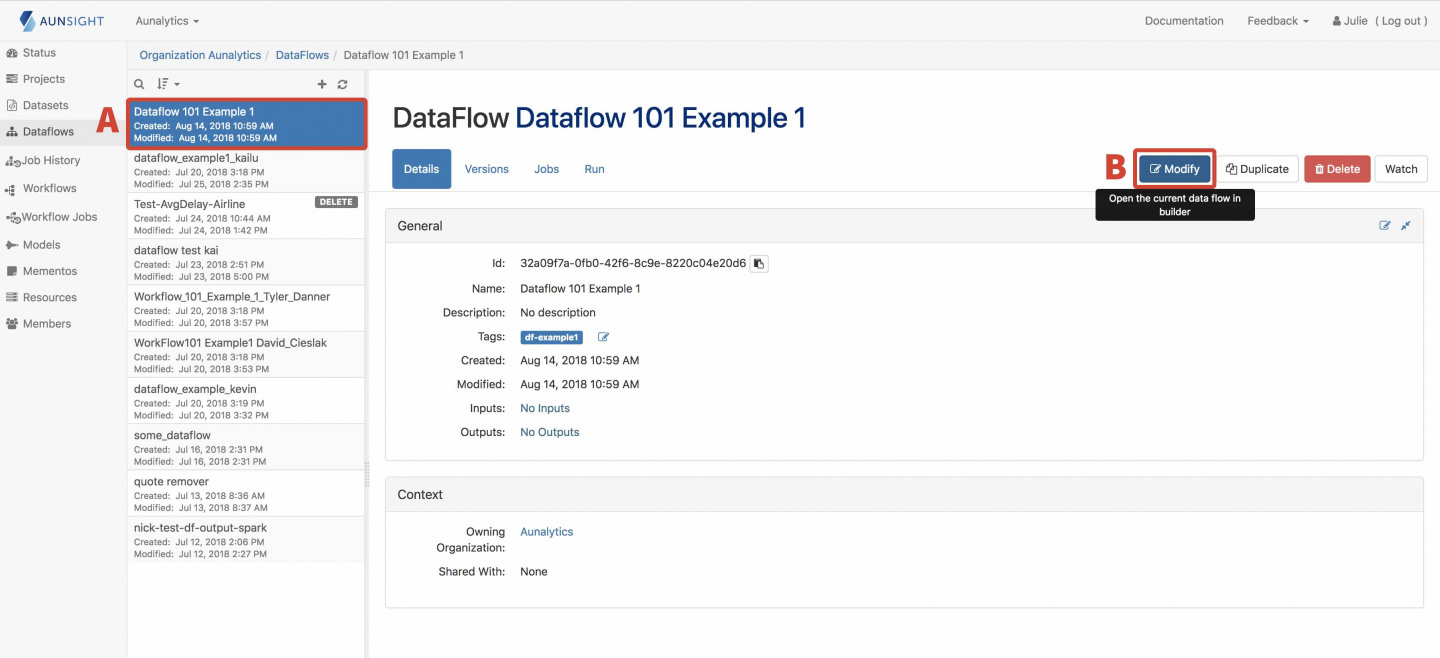Click the plus icon to add dataflow

coord(322,84)
